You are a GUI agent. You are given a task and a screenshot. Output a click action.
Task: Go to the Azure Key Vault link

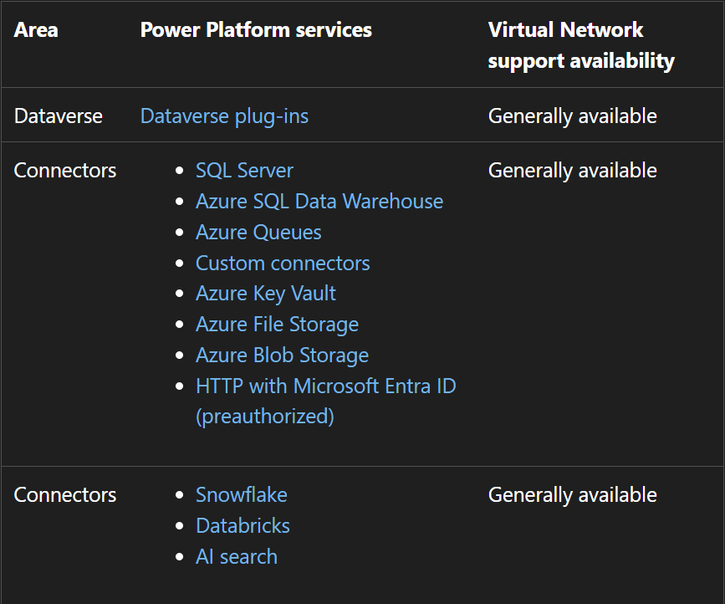[x=265, y=293]
